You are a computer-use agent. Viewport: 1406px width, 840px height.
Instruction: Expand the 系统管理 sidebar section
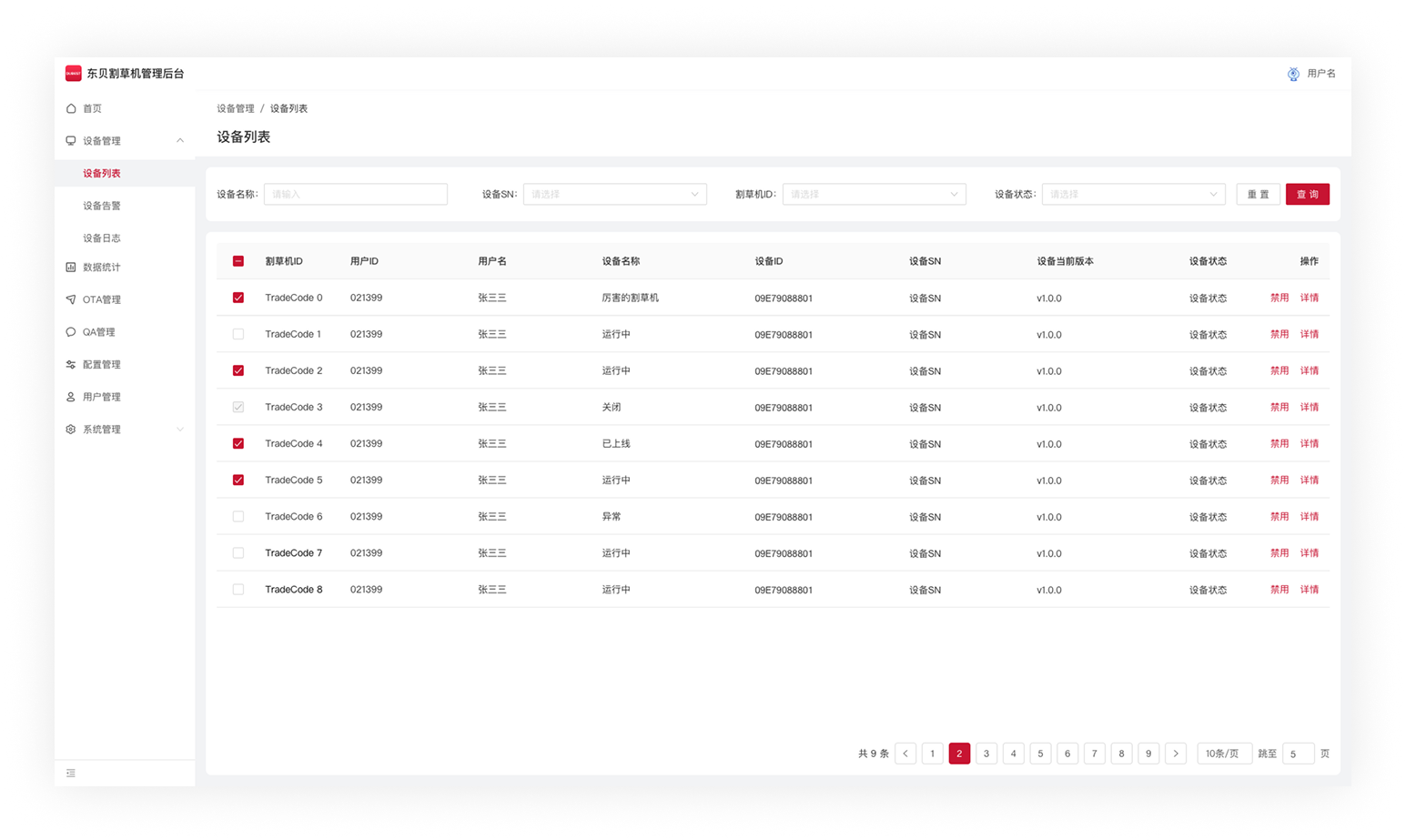click(x=124, y=430)
